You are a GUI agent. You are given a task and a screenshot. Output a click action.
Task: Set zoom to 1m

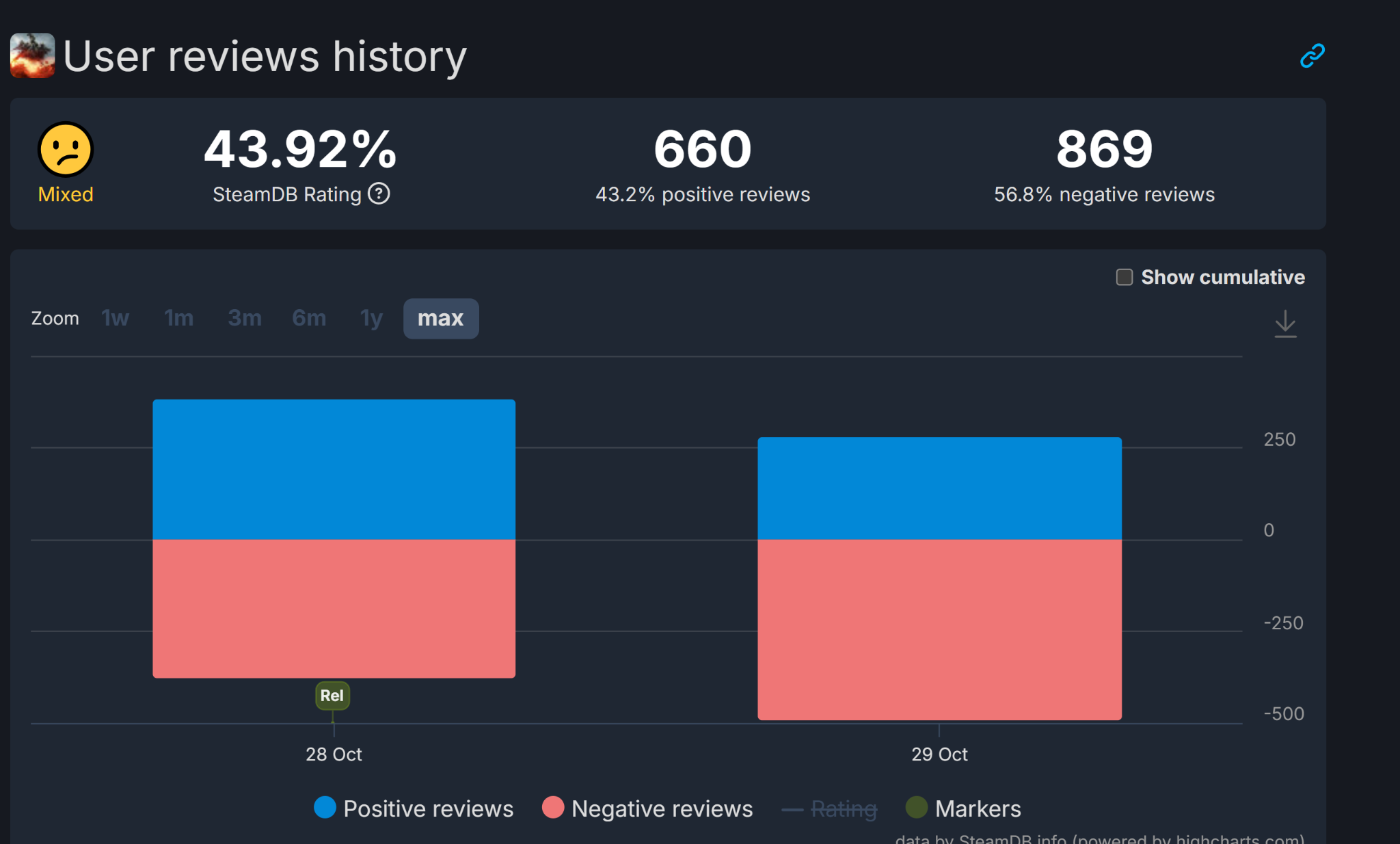(x=178, y=318)
